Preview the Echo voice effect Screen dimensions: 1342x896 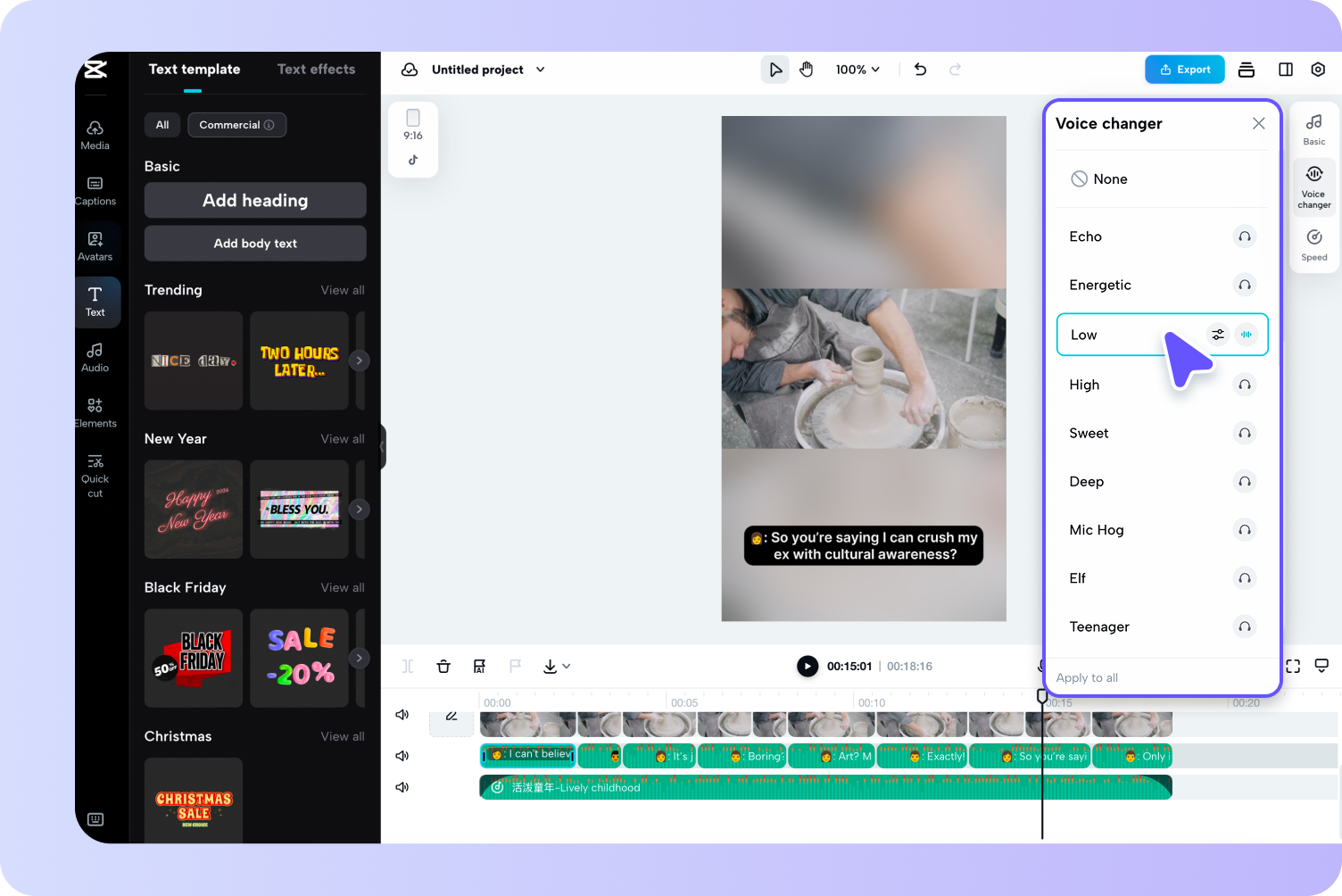(1245, 236)
